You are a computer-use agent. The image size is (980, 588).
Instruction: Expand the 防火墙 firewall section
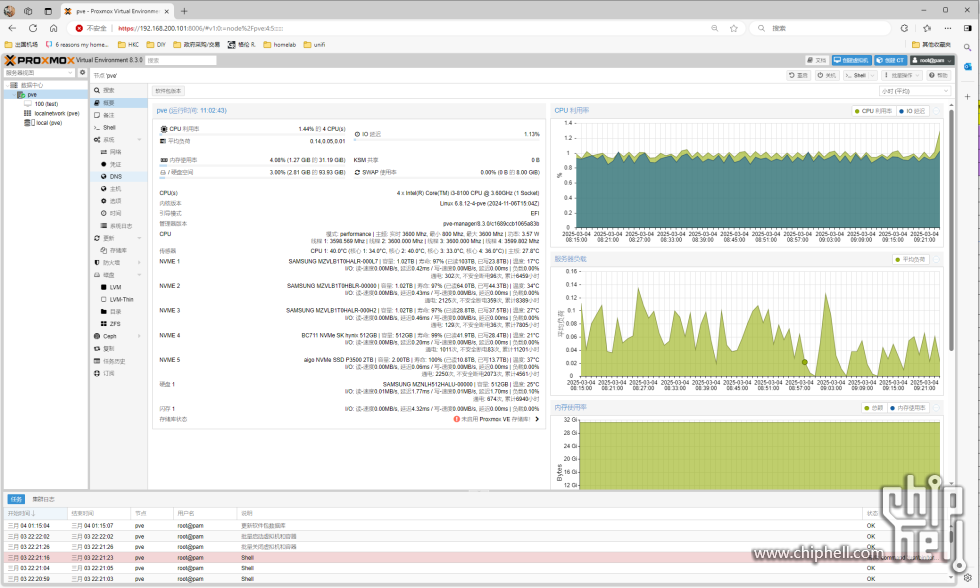(139, 262)
